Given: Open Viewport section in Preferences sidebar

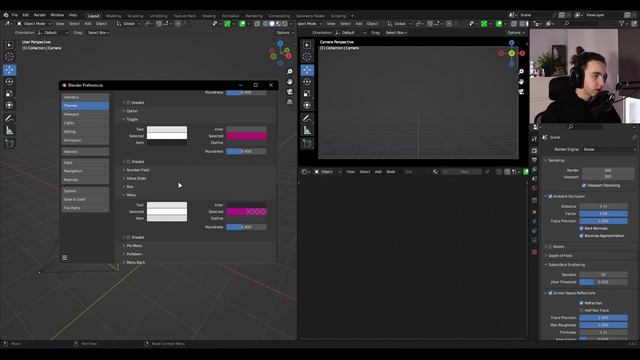Looking at the screenshot, I should (x=85, y=114).
